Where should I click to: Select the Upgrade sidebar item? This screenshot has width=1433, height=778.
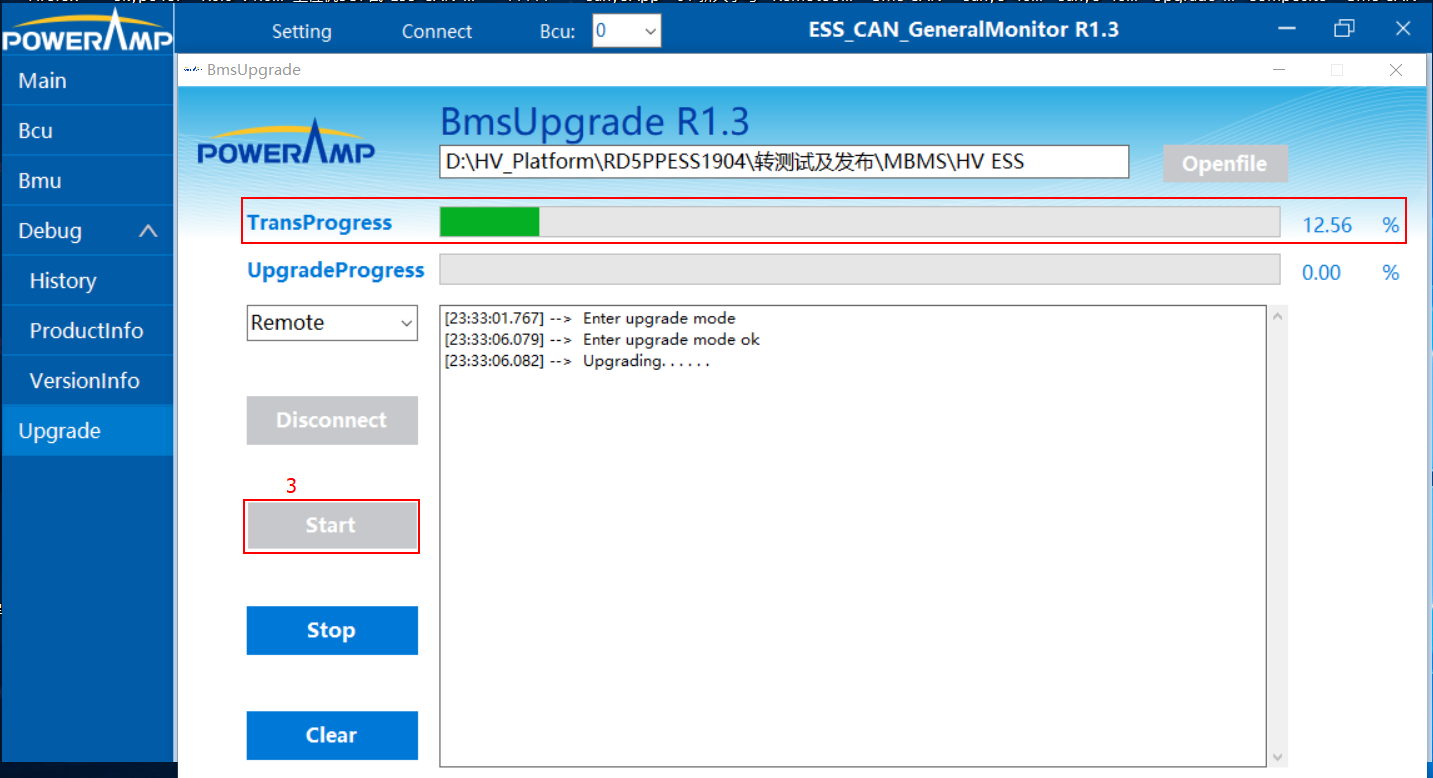click(87, 431)
